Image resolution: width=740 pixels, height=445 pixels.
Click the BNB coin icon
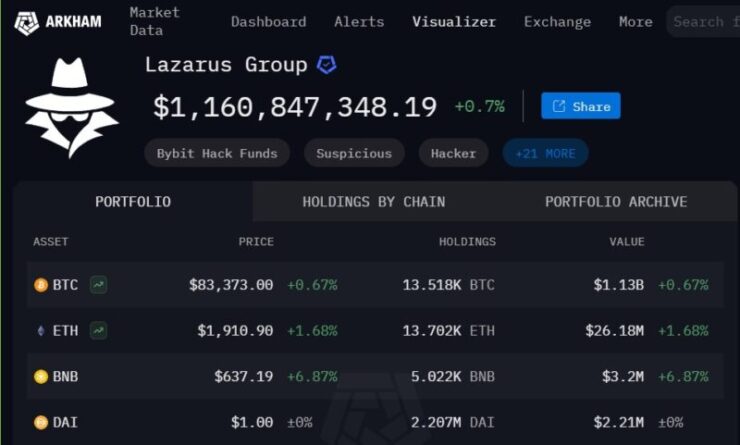(x=41, y=377)
